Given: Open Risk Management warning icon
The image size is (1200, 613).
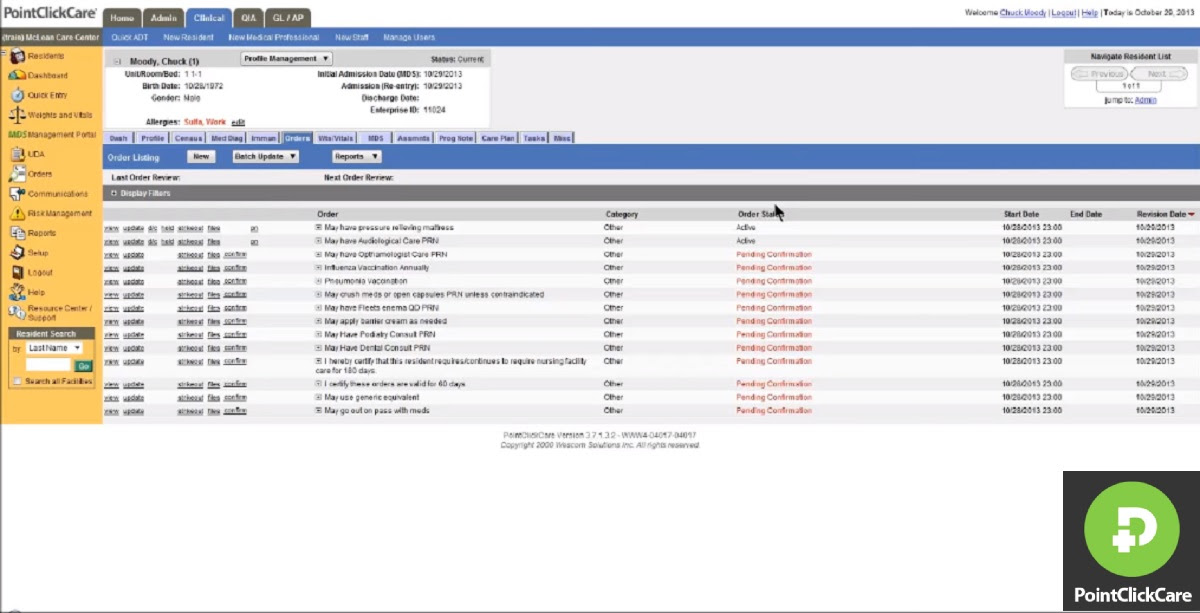Looking at the screenshot, I should coord(16,213).
